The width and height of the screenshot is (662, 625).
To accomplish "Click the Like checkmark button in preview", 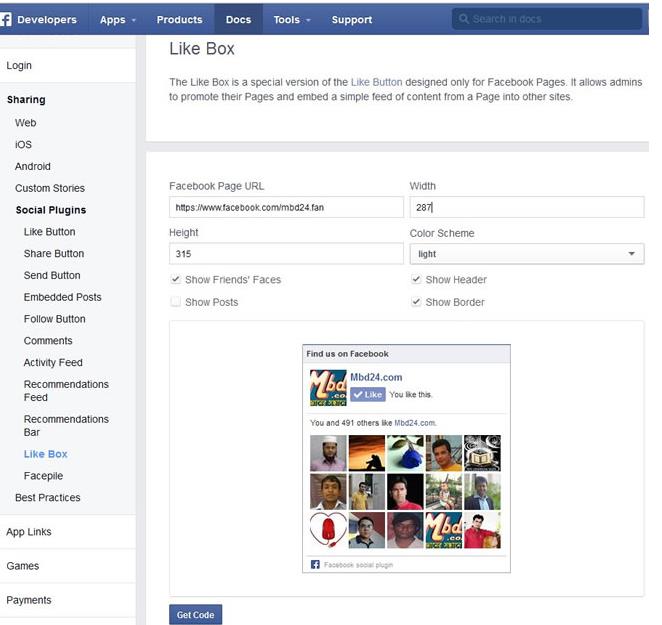I will pos(368,394).
